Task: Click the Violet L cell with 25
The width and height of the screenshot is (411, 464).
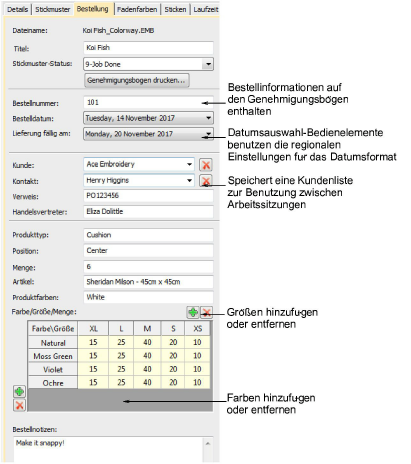Action: 121,369
